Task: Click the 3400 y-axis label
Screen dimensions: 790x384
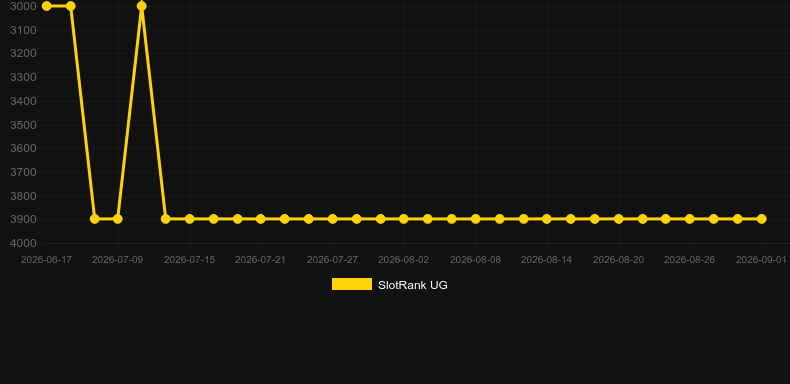Action: [x=24, y=102]
